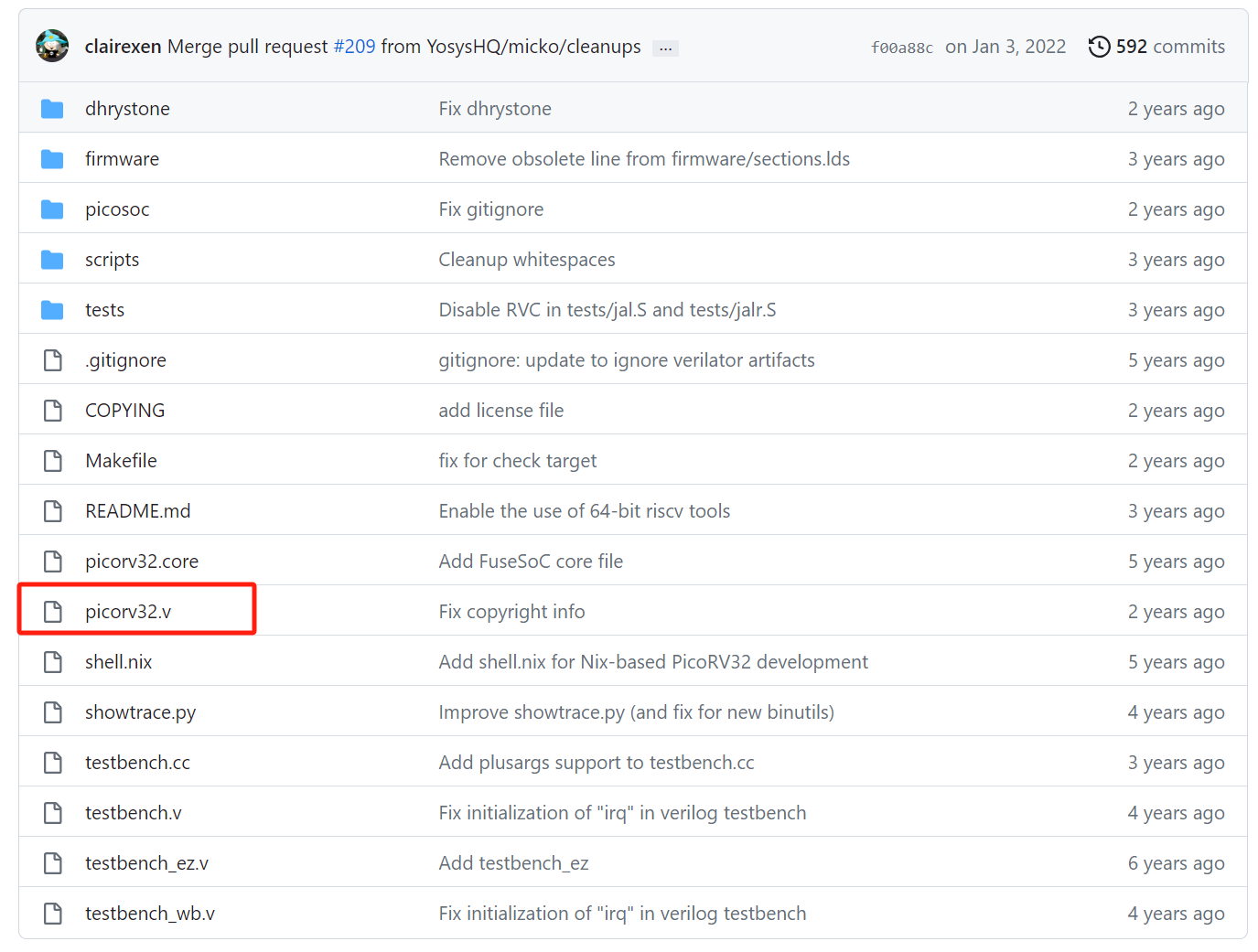View the 592 commits history

pos(1168,47)
